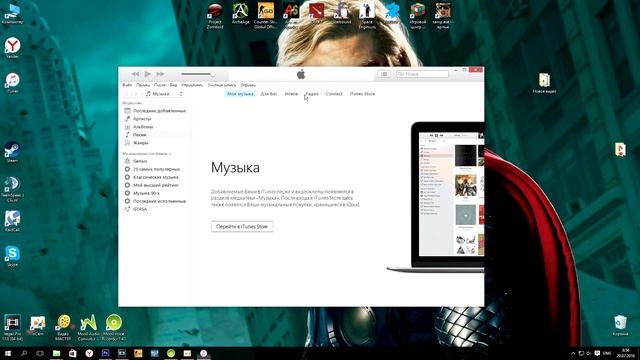Open the Управление menu
The height and width of the screenshot is (360, 640).
pos(192,85)
